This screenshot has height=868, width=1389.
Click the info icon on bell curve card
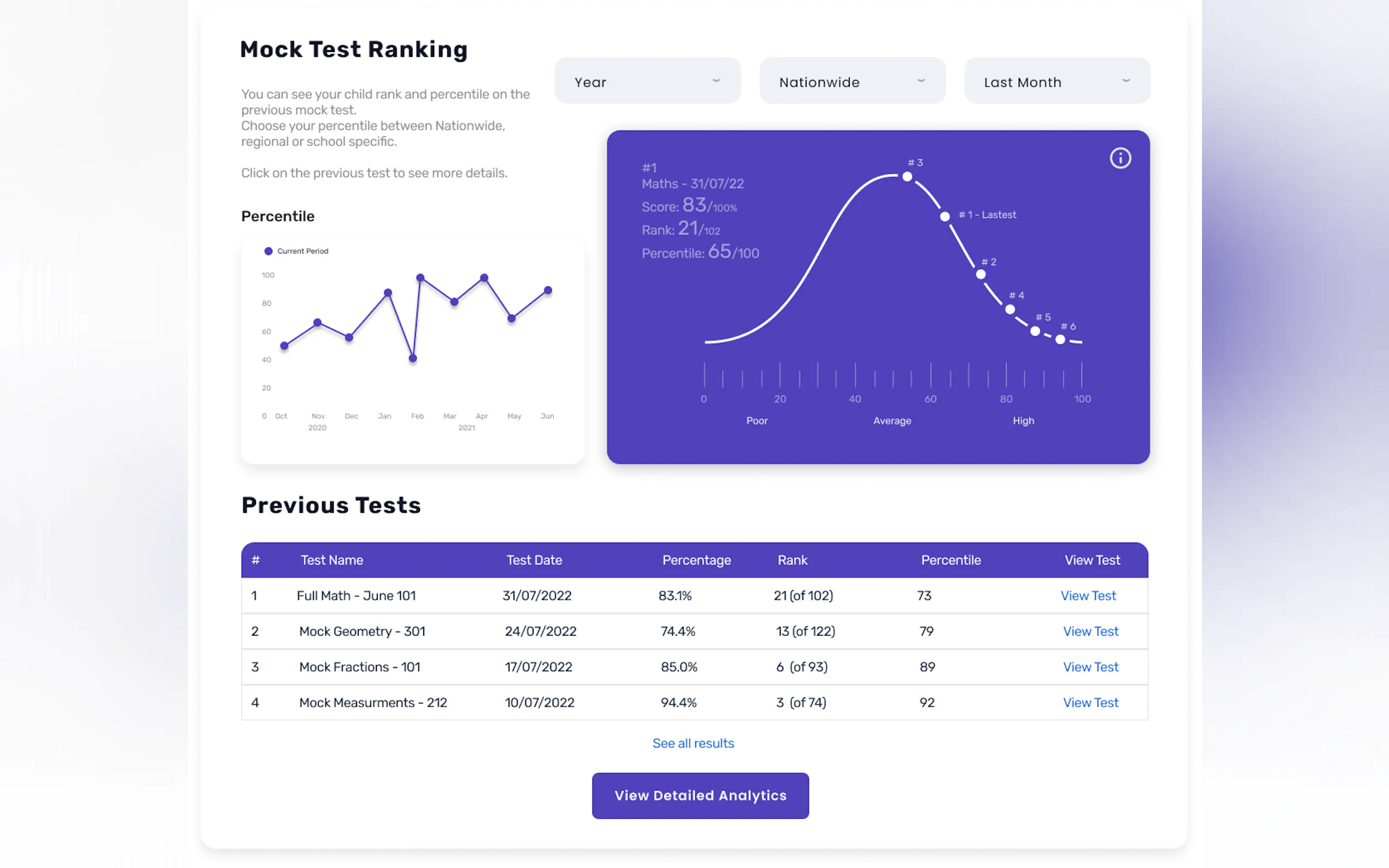click(1120, 158)
